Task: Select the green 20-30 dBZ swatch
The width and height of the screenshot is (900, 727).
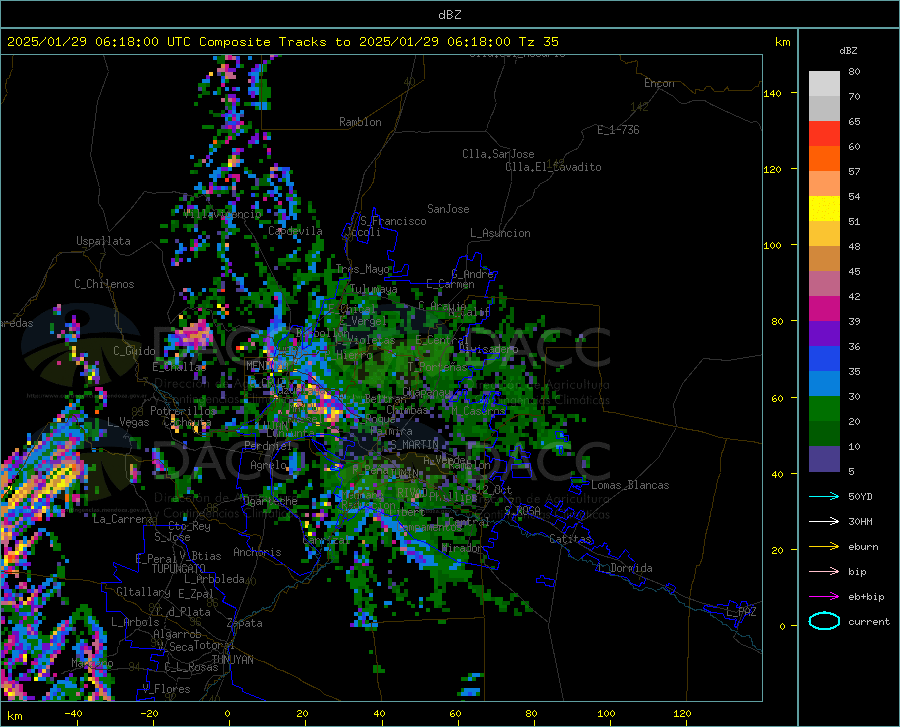Action: click(x=824, y=409)
